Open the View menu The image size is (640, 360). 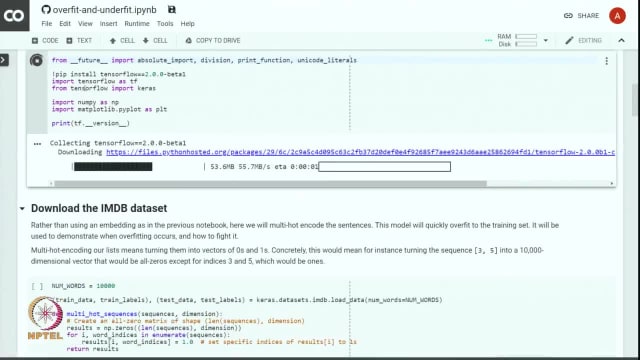85,24
